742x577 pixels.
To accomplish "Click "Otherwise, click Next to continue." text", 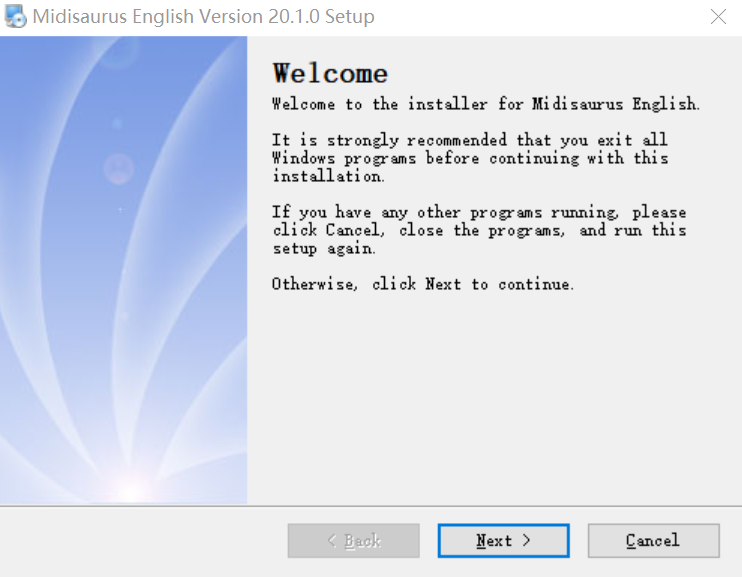I will pyautogui.click(x=423, y=284).
